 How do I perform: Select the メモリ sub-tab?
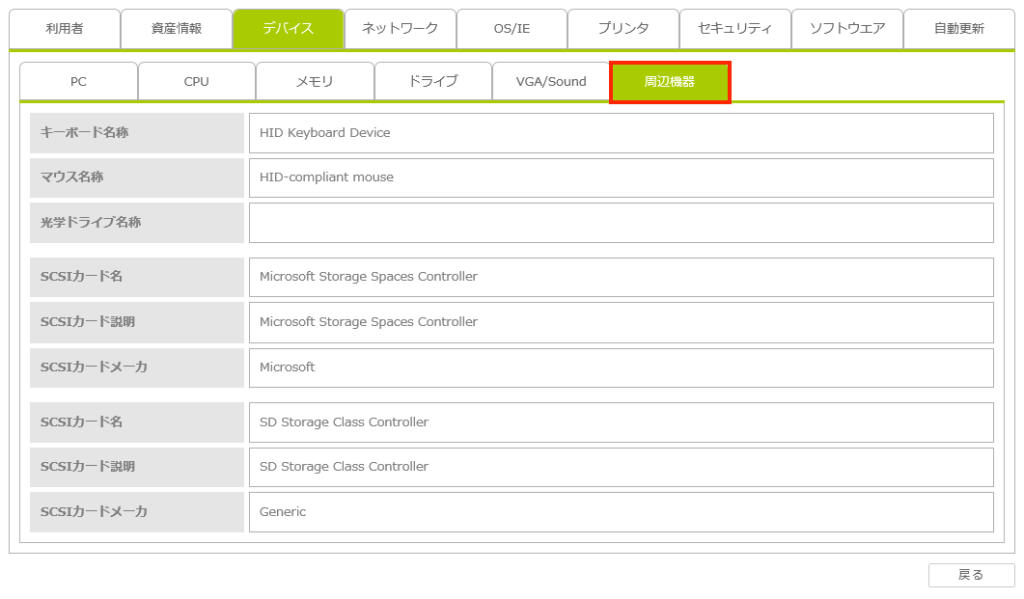315,82
